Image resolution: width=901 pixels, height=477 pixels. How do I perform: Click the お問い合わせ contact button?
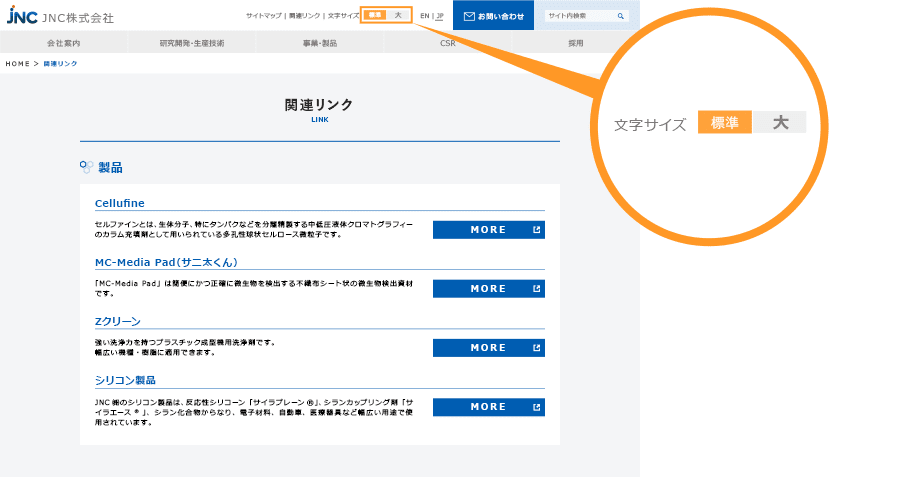click(493, 16)
